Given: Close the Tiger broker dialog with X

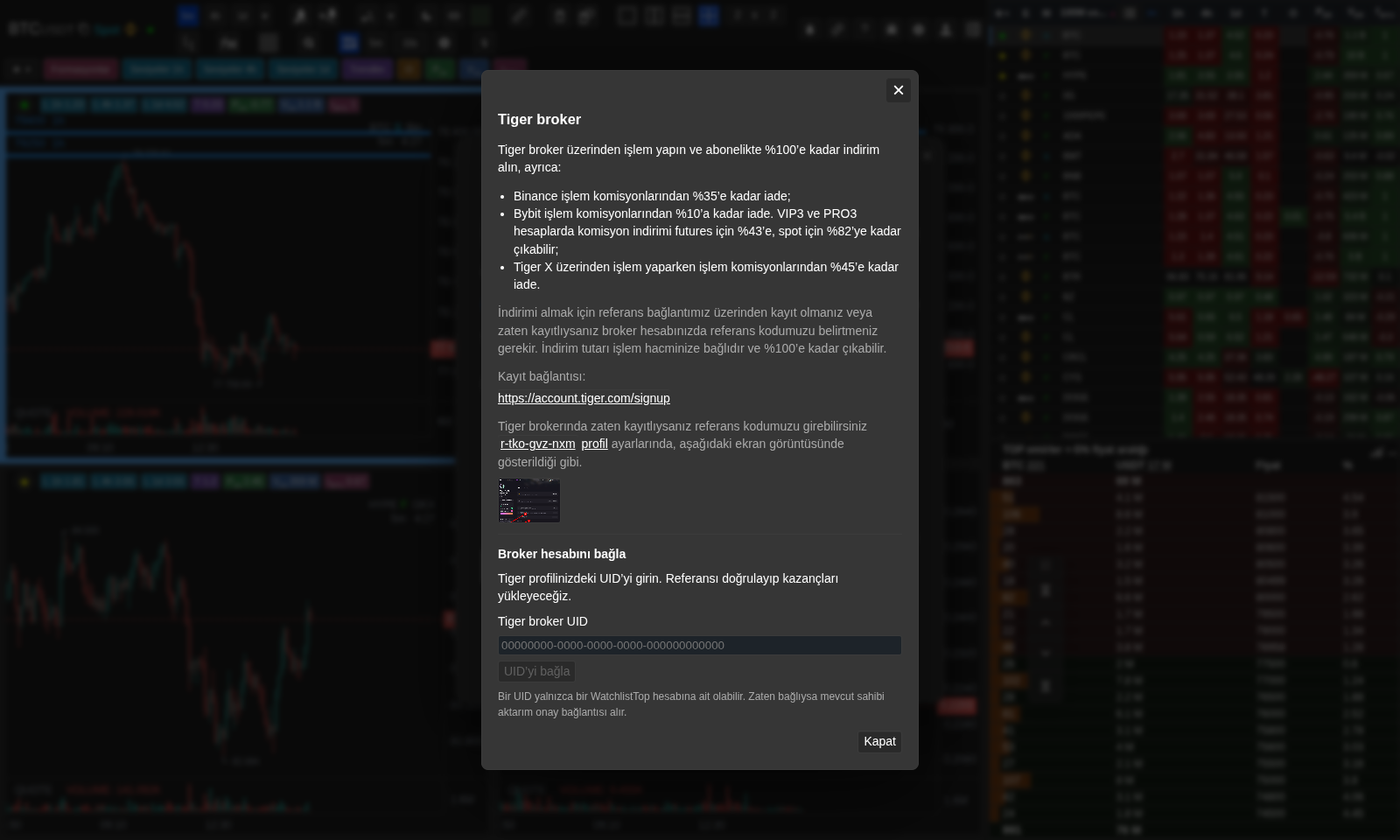Looking at the screenshot, I should tap(898, 90).
